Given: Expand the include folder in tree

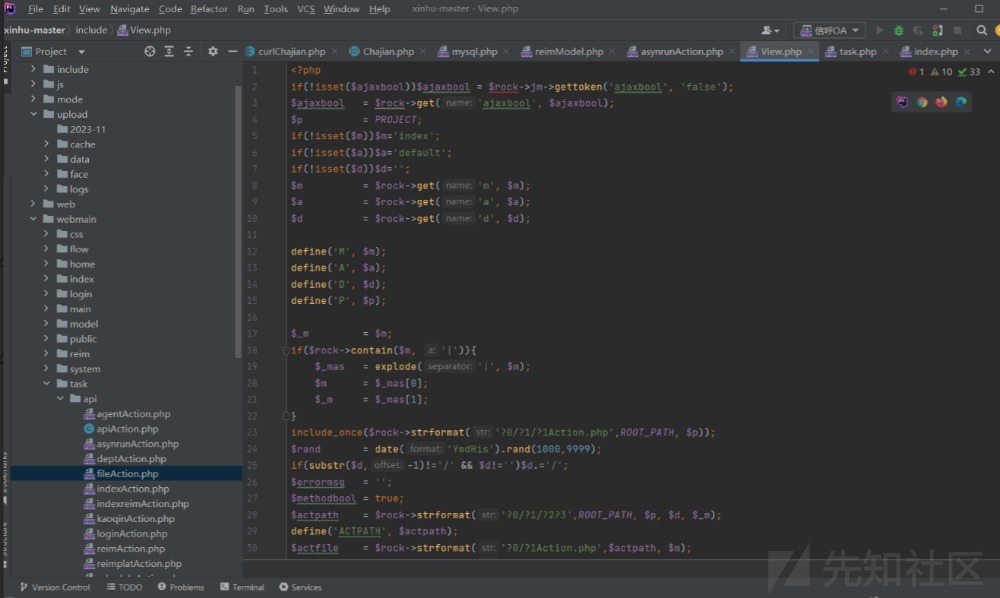Looking at the screenshot, I should click(34, 69).
